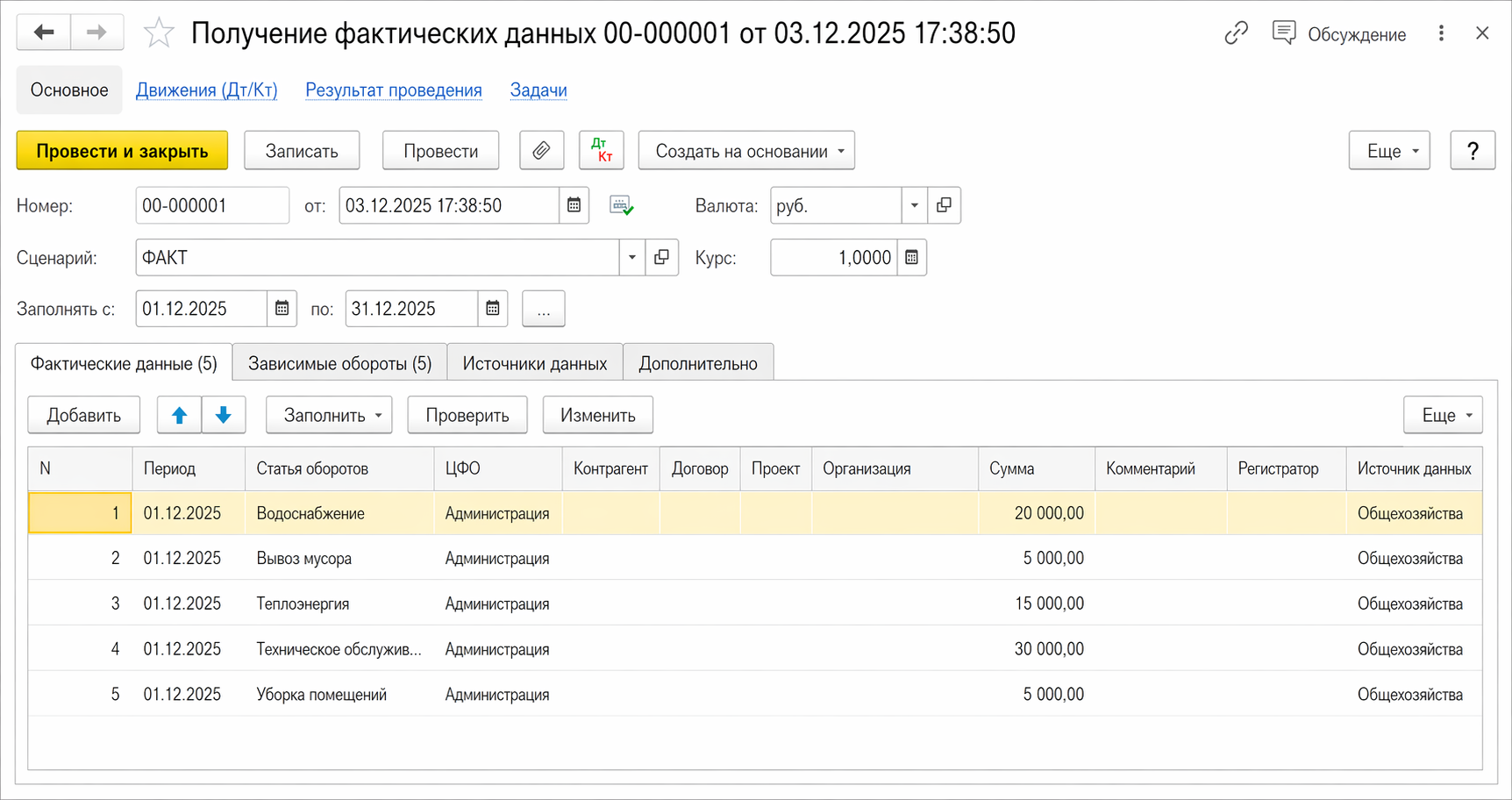Image resolution: width=1512 pixels, height=800 pixels.
Task: Select Дополнительно tab
Action: tap(698, 363)
